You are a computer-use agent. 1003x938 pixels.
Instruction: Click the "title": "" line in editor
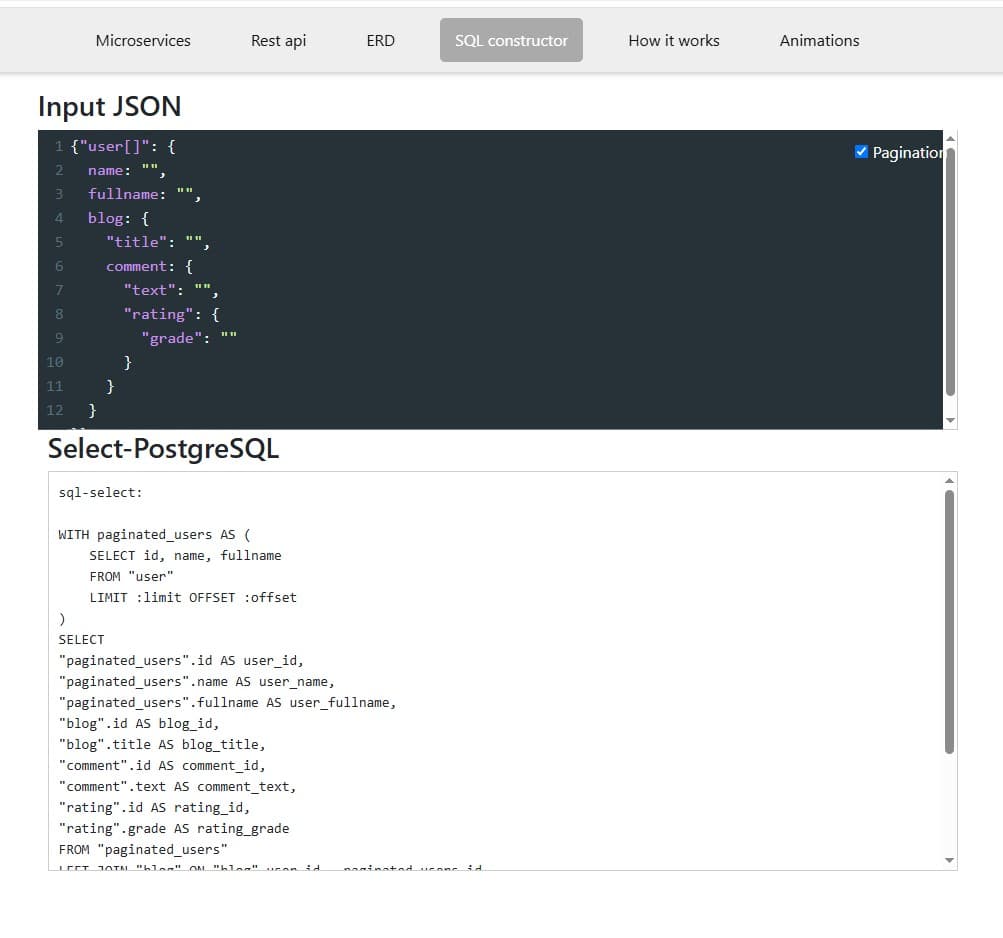pyautogui.click(x=158, y=242)
